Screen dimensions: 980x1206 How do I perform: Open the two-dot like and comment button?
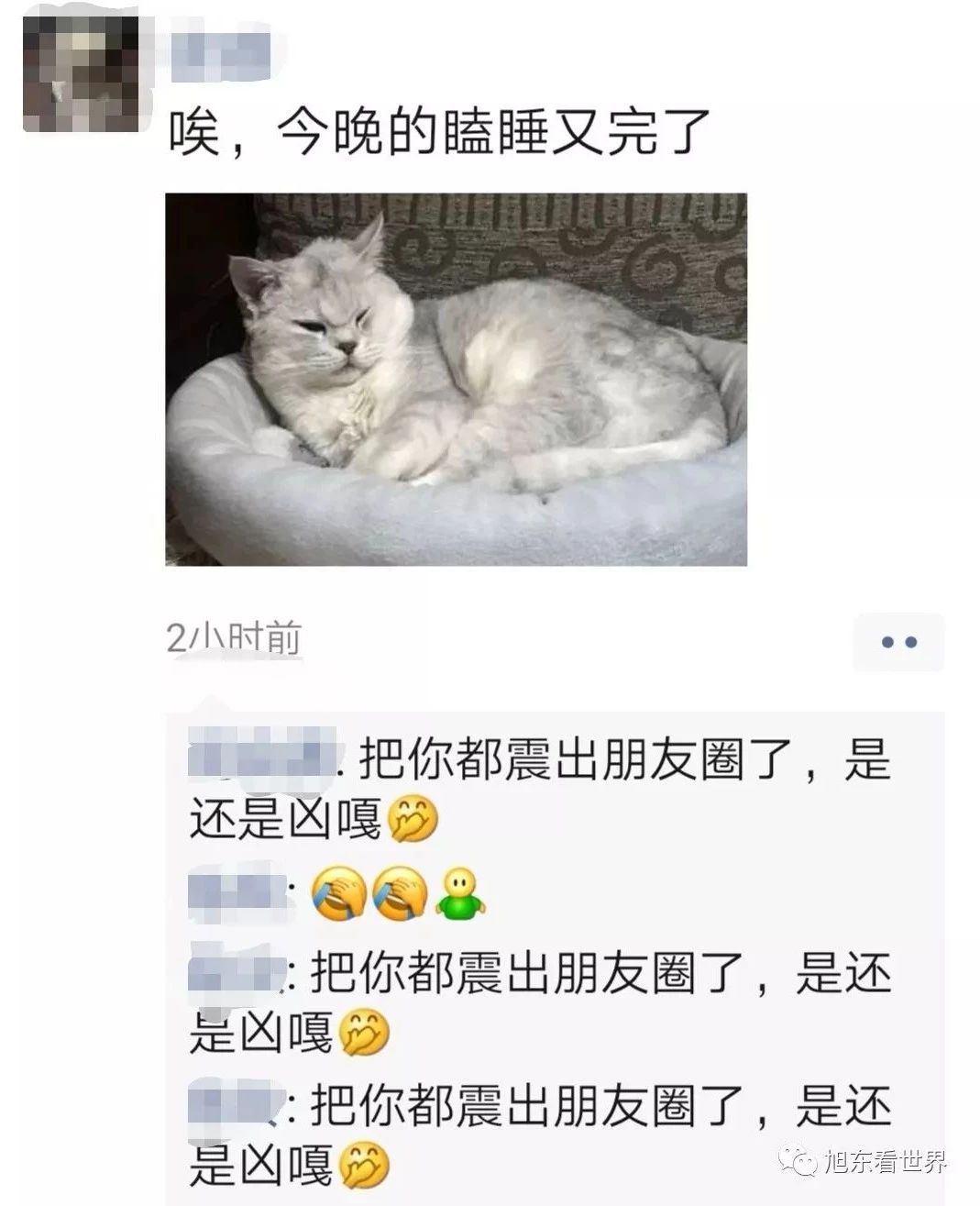tap(898, 642)
